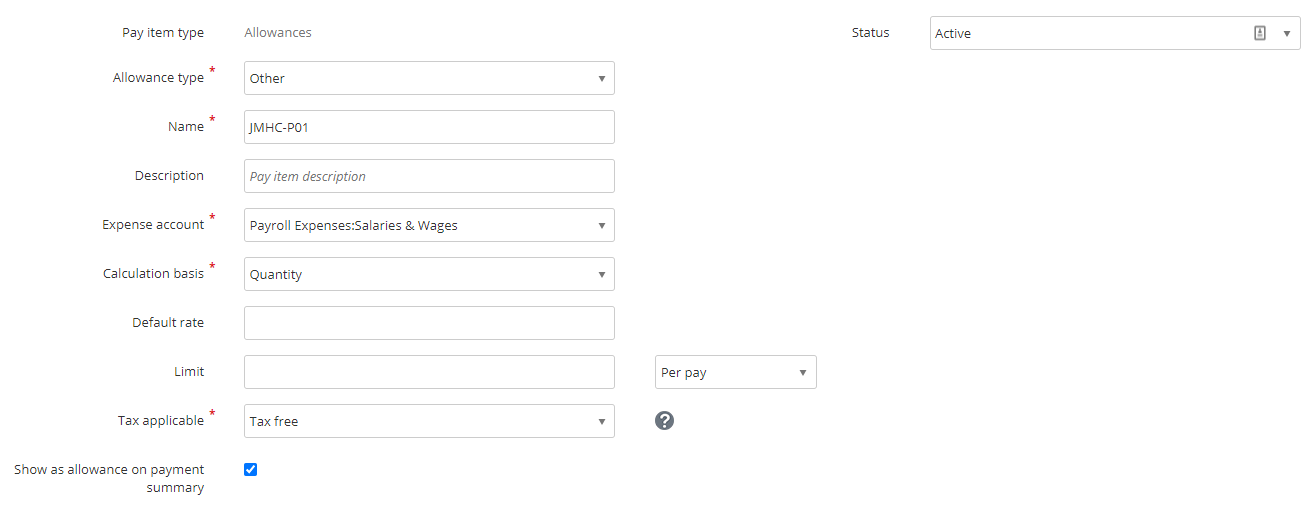Click the Calculation basis dropdown arrow
The width and height of the screenshot is (1316, 516).
click(x=602, y=274)
